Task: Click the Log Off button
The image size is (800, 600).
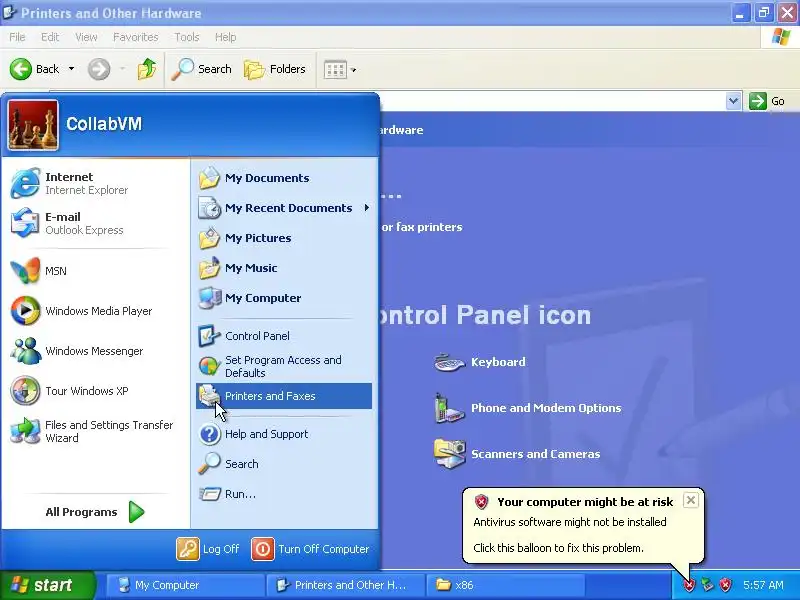Action: point(208,549)
